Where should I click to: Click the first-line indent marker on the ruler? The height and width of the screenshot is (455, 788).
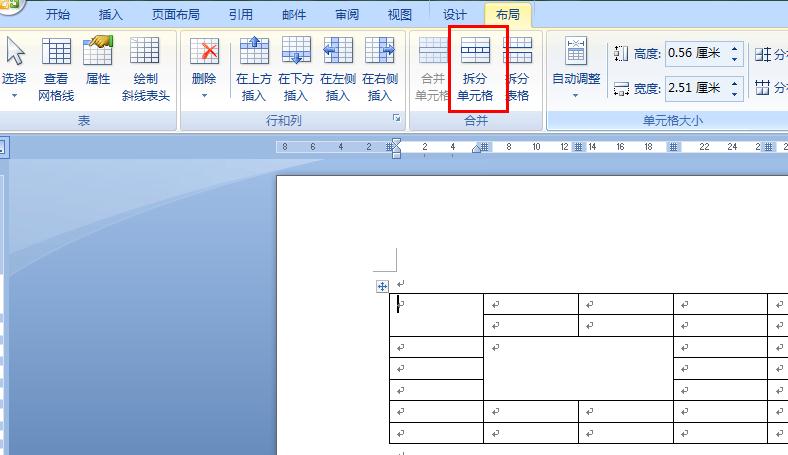tap(396, 142)
